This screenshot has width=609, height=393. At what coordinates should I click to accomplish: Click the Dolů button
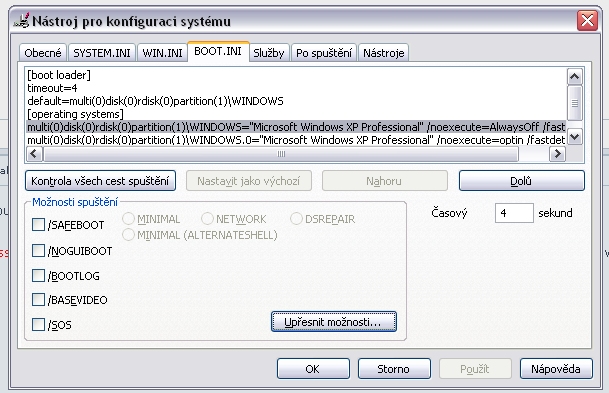pyautogui.click(x=522, y=181)
